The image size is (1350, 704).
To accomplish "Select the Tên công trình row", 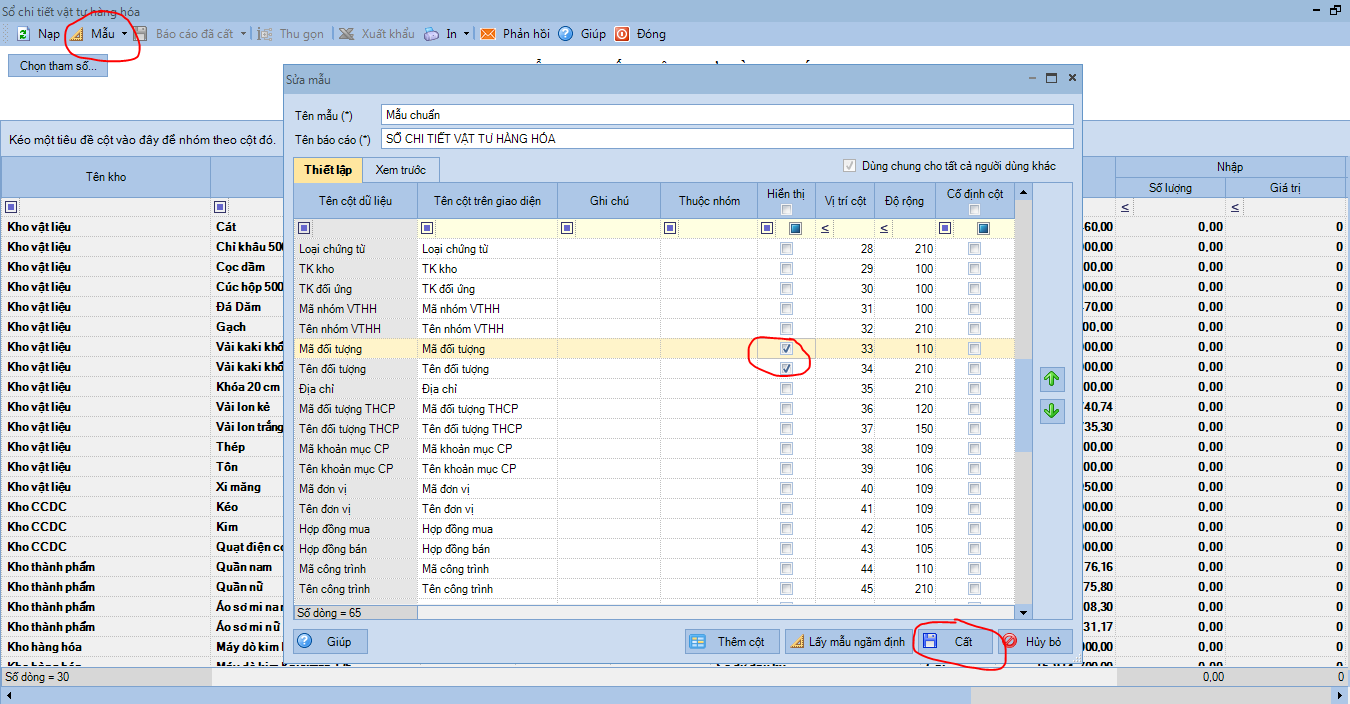I will point(654,589).
